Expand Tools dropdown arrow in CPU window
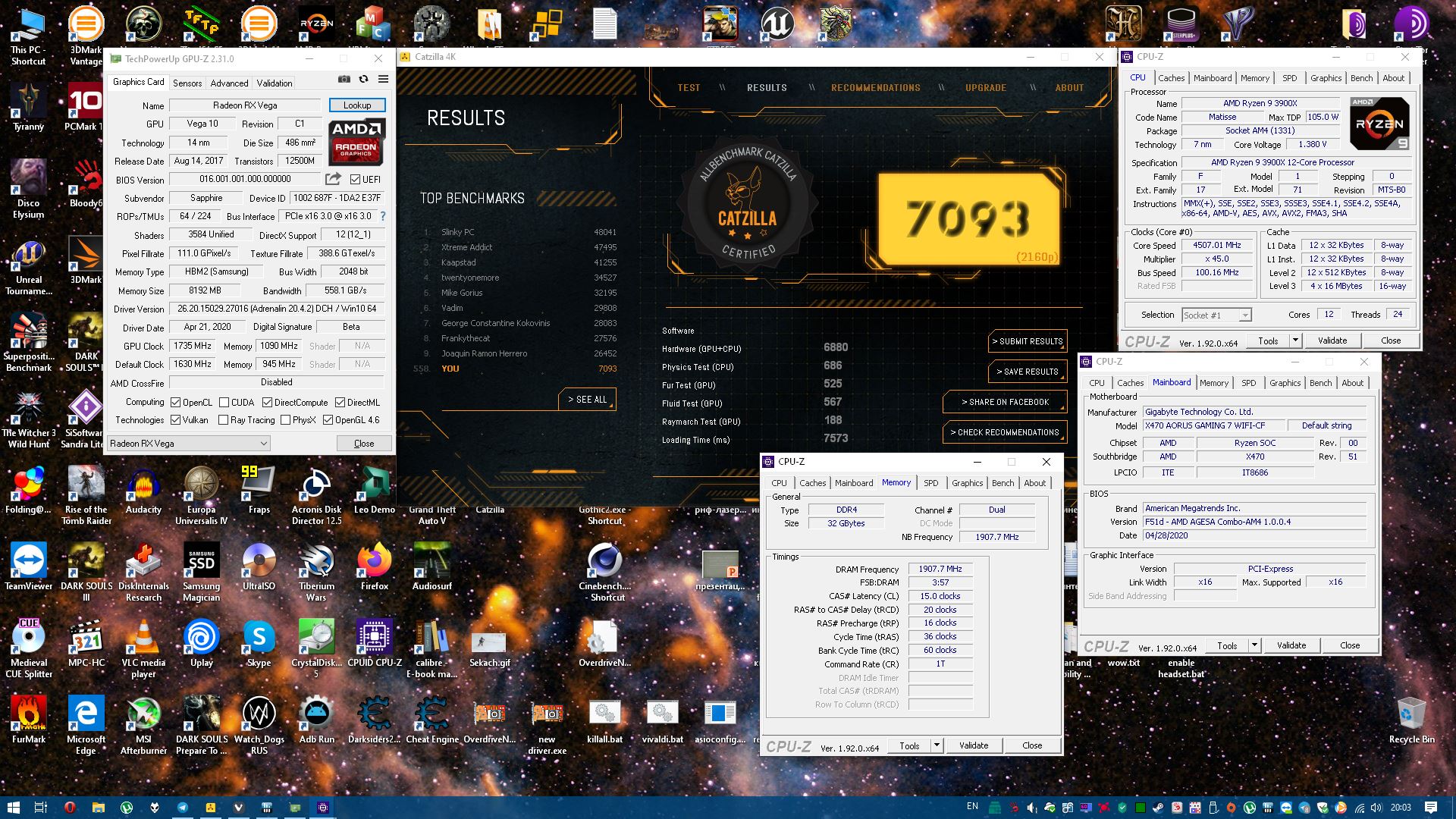 click(x=1295, y=340)
